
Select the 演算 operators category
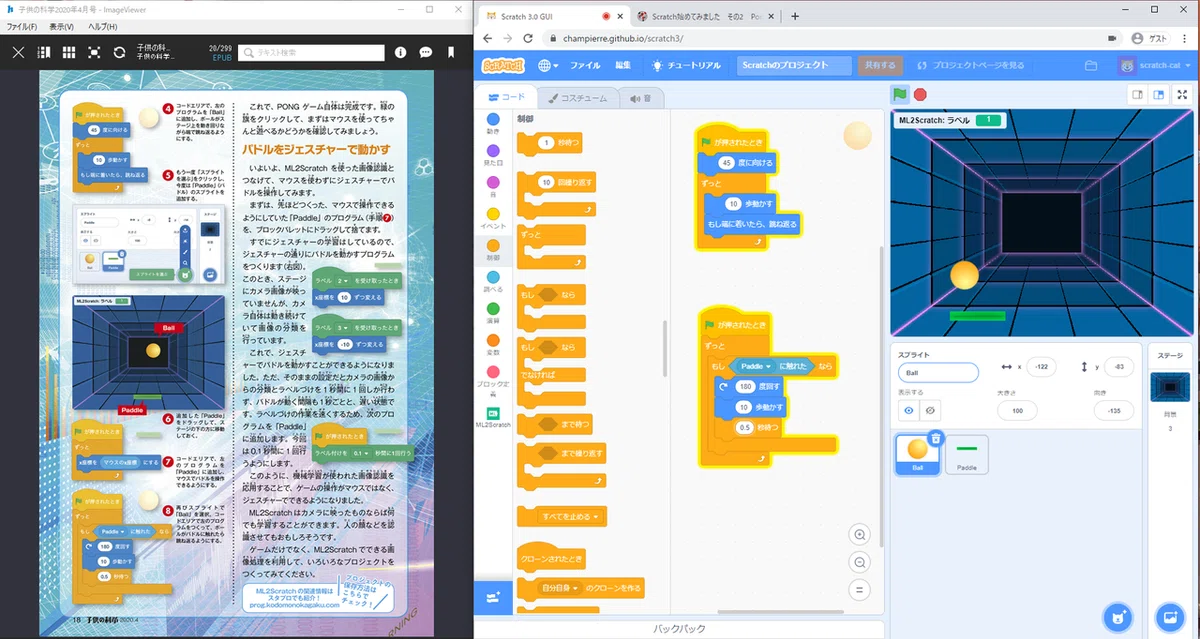point(493,313)
